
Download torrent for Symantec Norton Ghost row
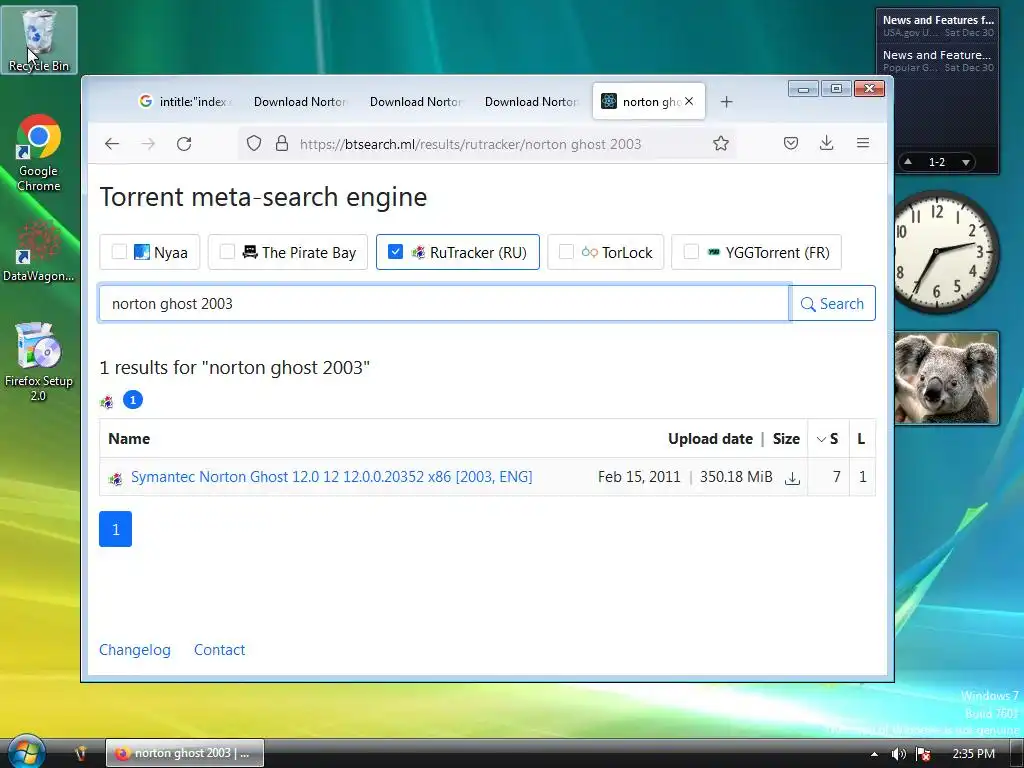coord(792,478)
